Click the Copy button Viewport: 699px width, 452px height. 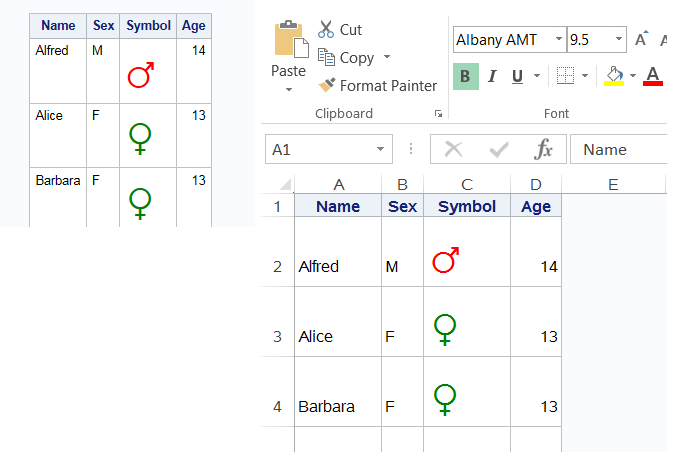pos(345,58)
